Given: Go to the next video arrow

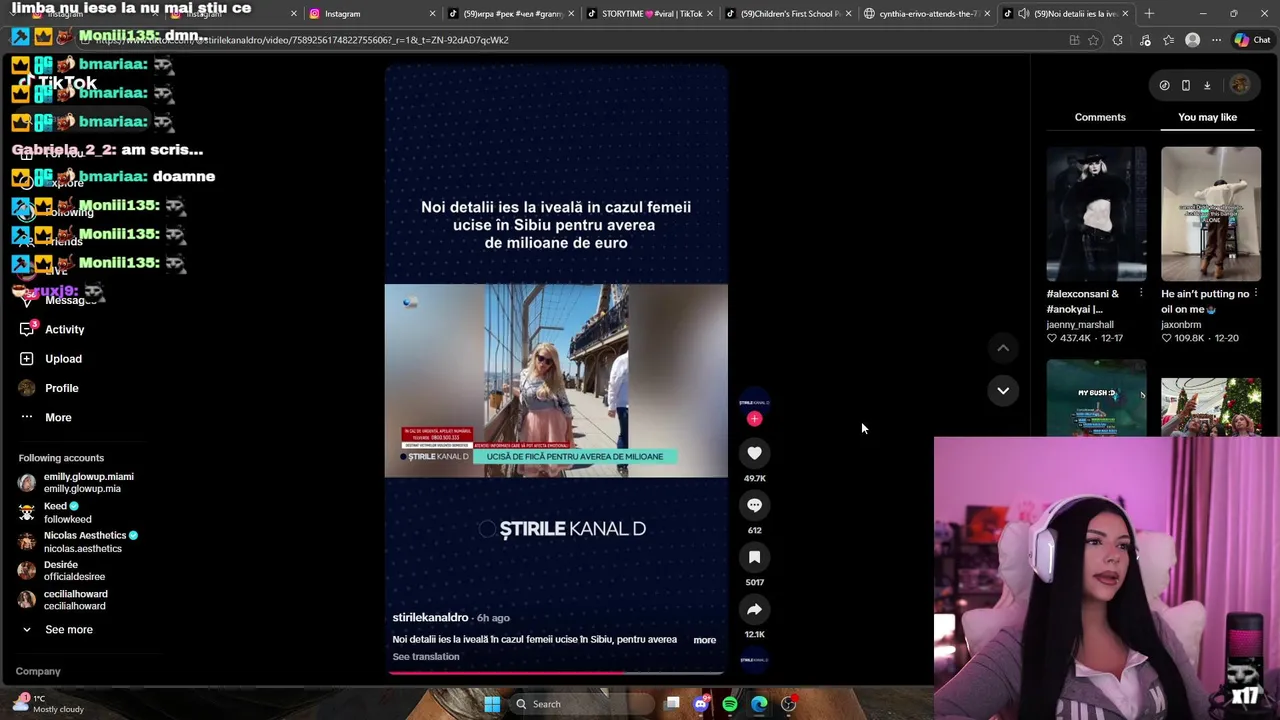Looking at the screenshot, I should click(1003, 390).
